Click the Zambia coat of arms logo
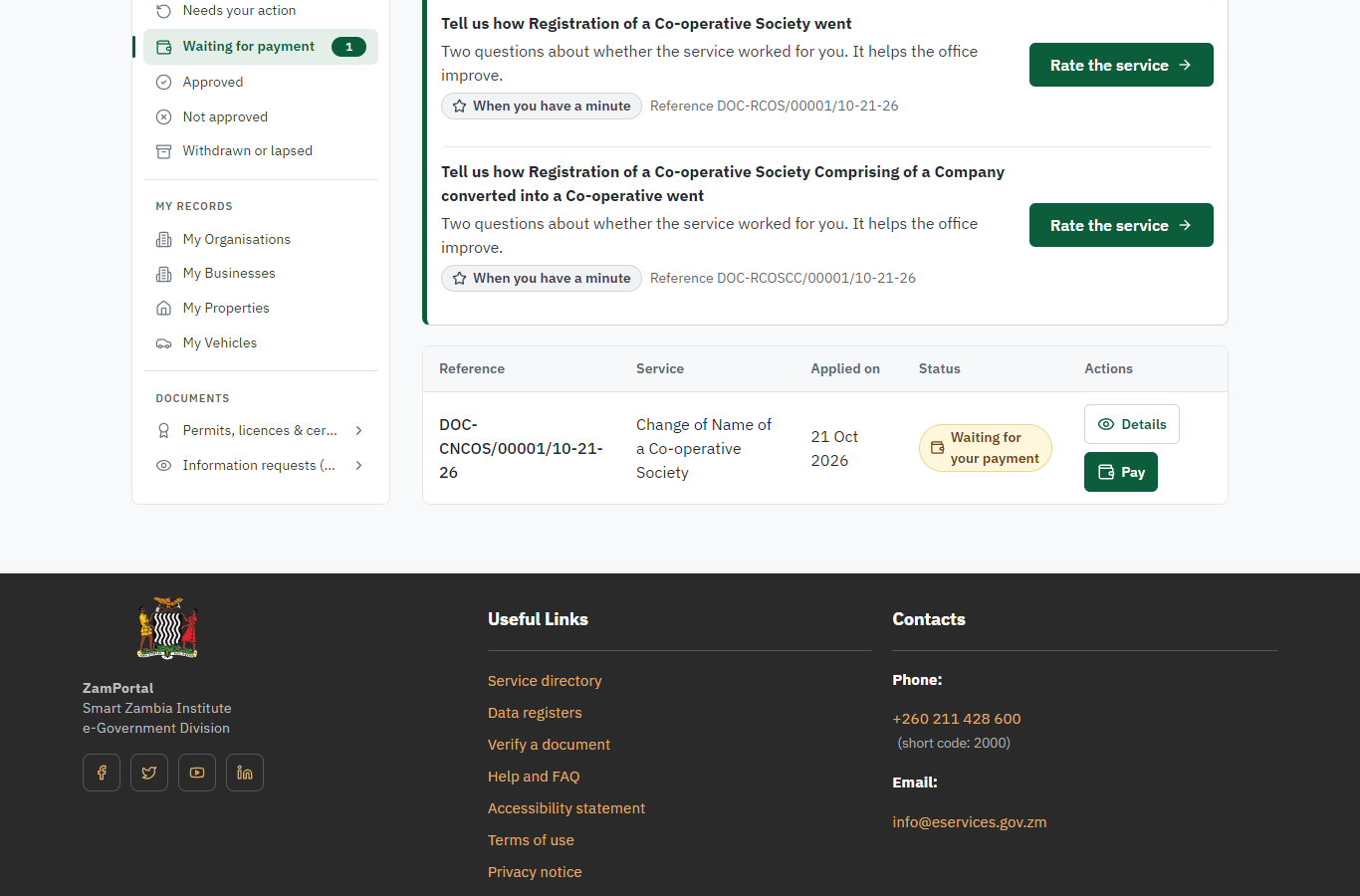 coord(167,628)
